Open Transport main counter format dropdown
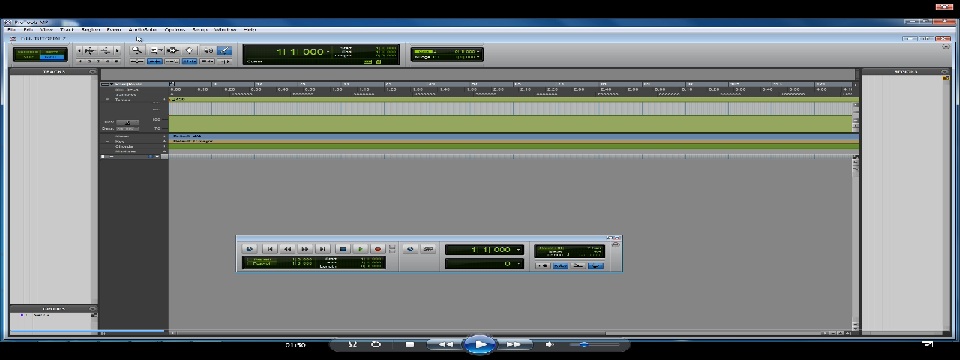The height and width of the screenshot is (360, 960). [519, 250]
